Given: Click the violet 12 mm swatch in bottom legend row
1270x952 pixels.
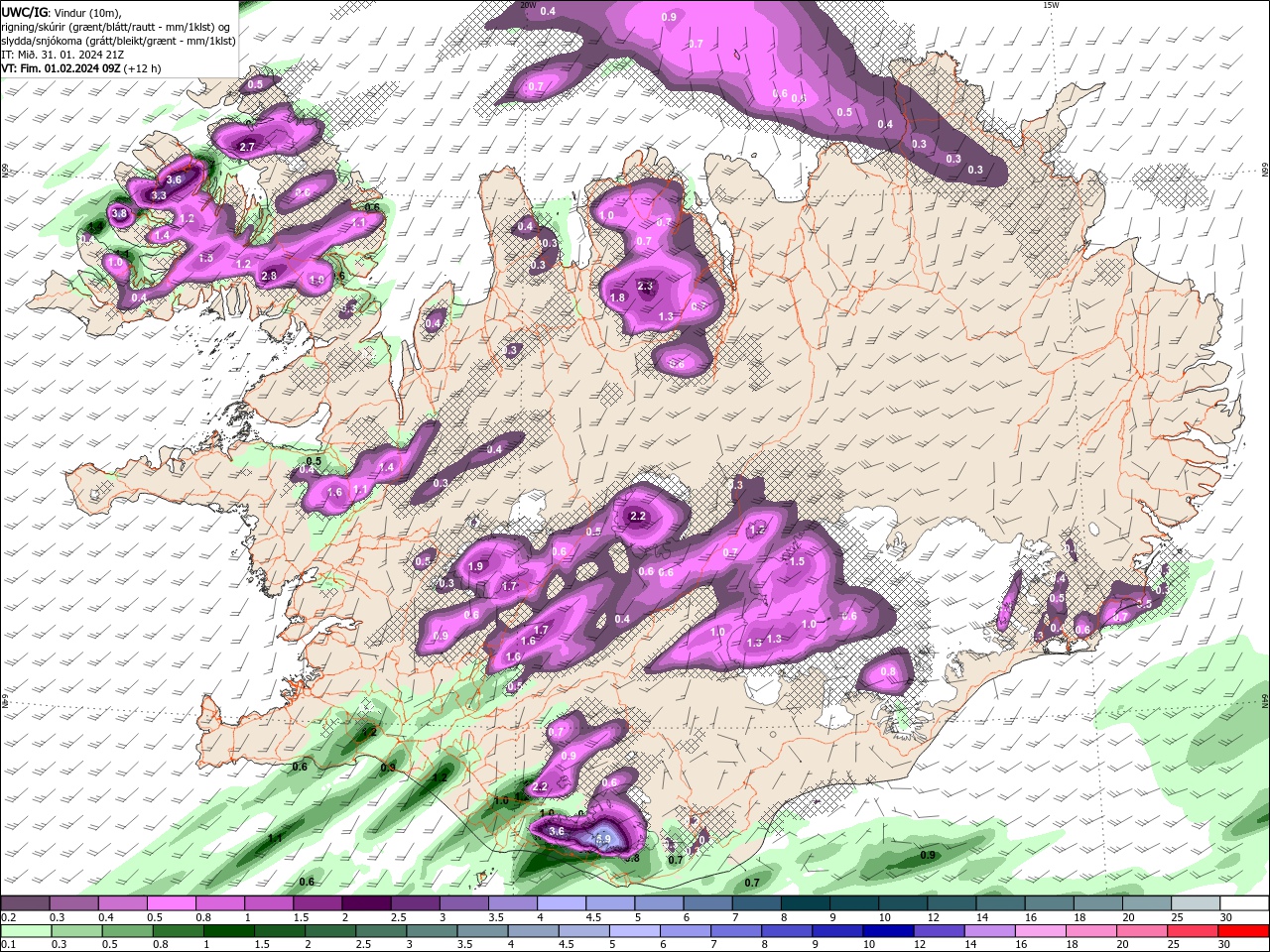Looking at the screenshot, I should click(x=938, y=931).
